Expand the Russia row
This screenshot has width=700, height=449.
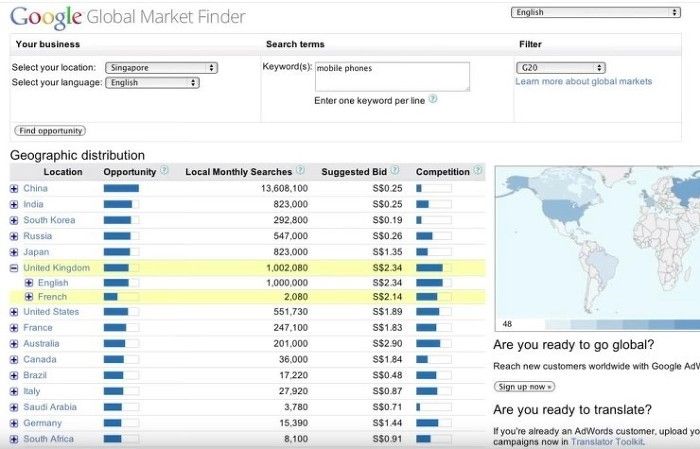click(x=14, y=236)
